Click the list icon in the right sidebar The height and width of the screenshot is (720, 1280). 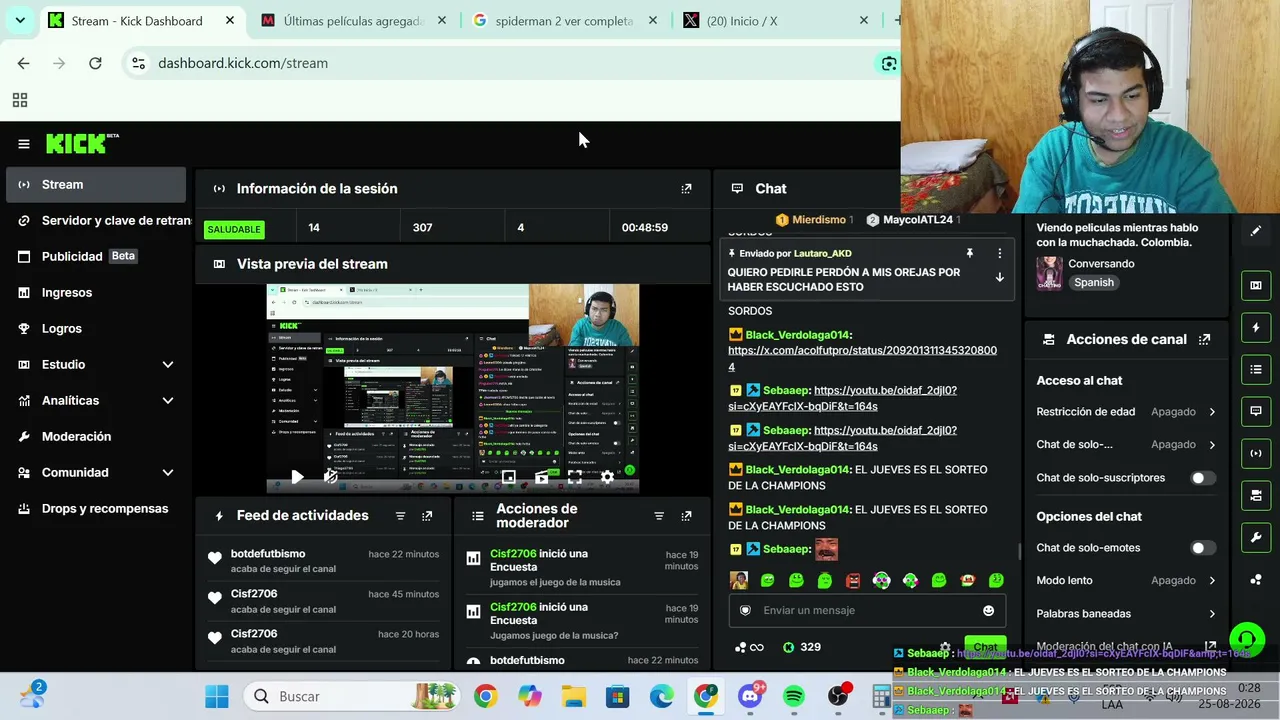1256,370
